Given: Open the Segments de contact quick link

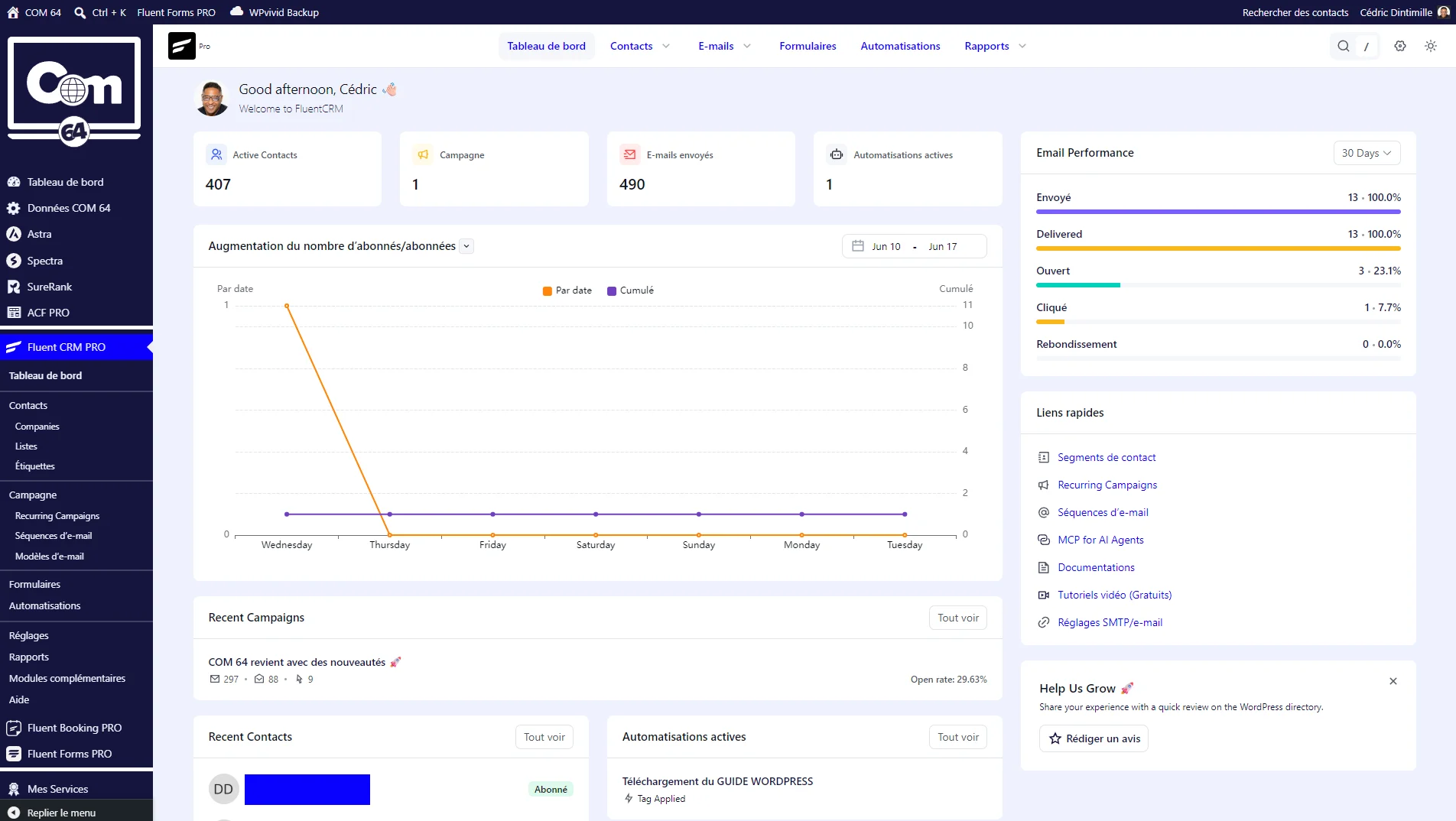Looking at the screenshot, I should click(x=1107, y=457).
